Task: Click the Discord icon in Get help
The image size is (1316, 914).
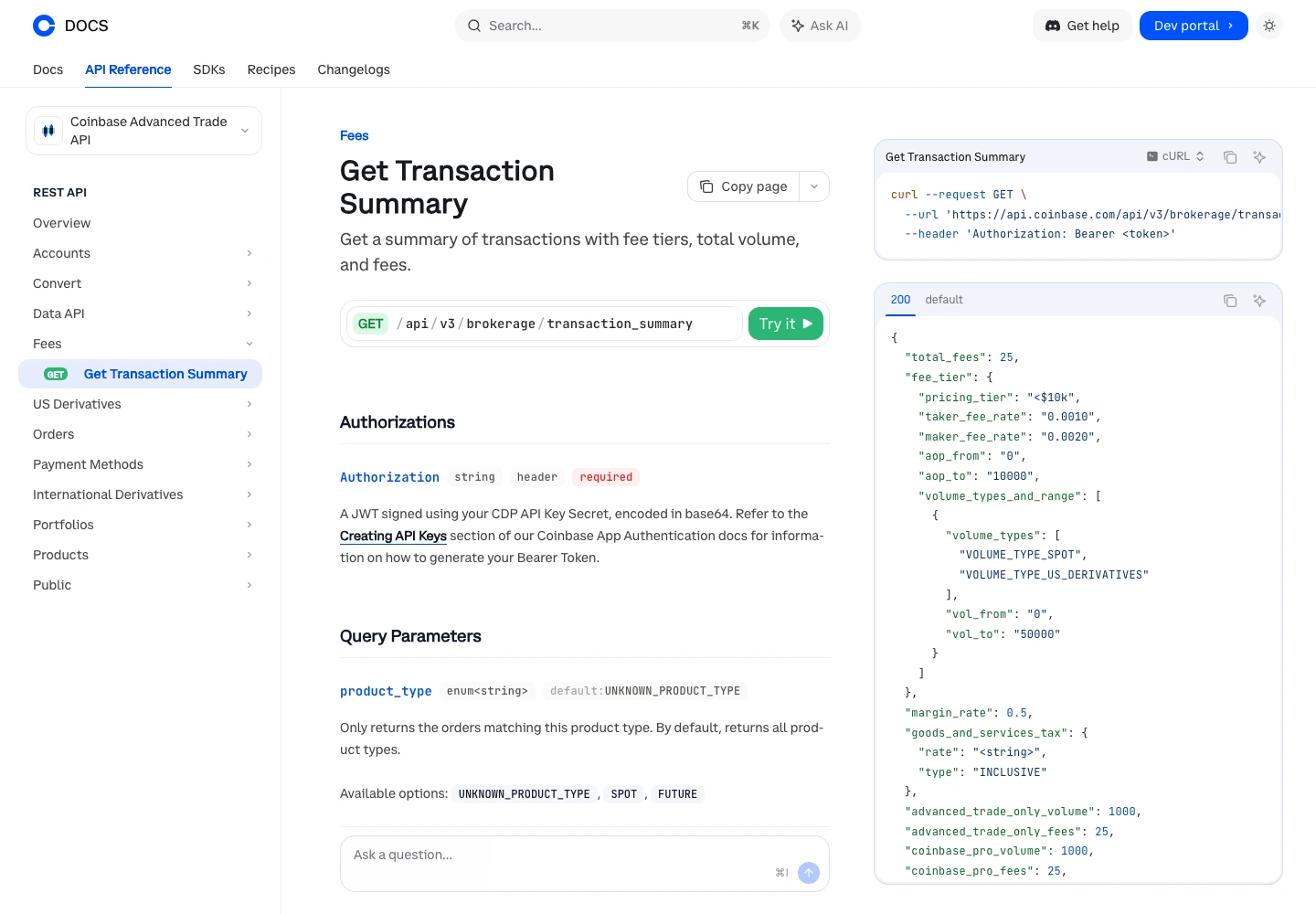Action: tap(1053, 26)
